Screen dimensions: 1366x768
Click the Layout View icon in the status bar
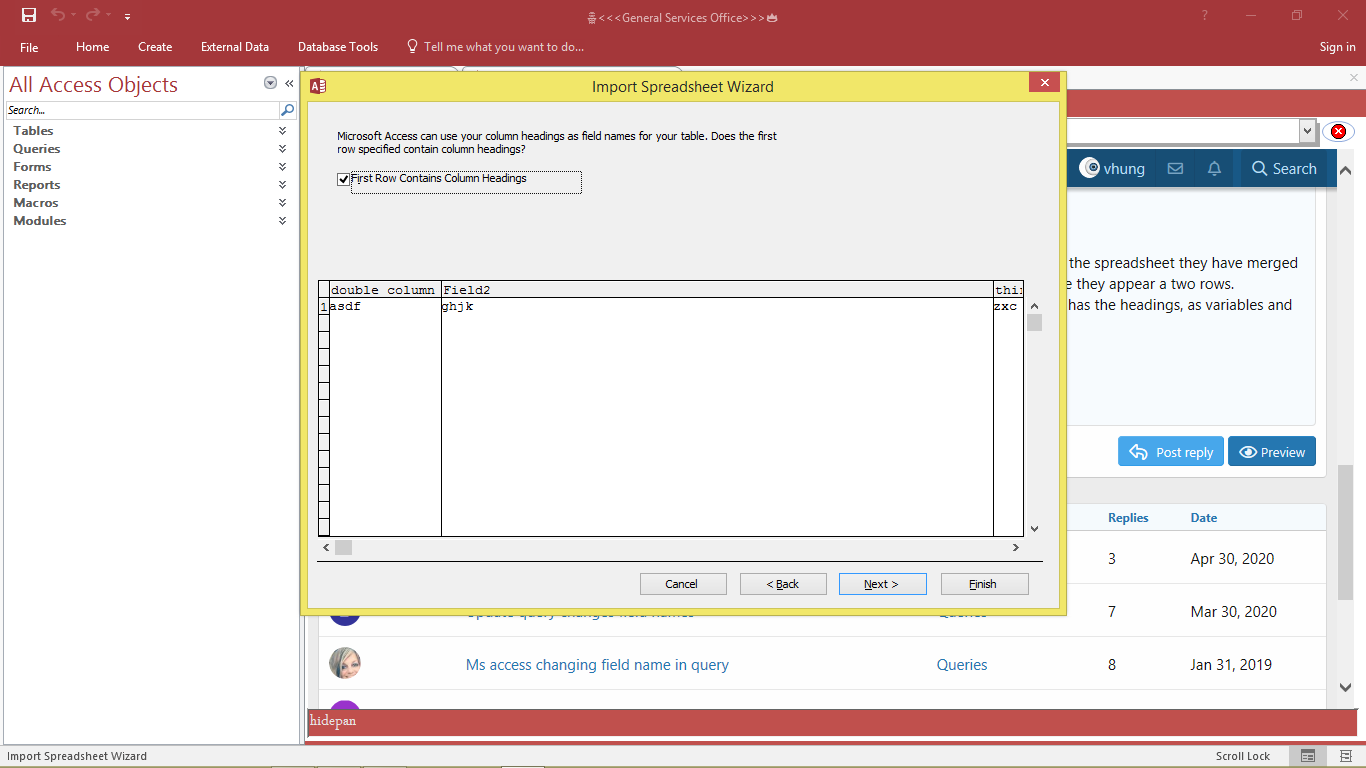click(1345, 756)
